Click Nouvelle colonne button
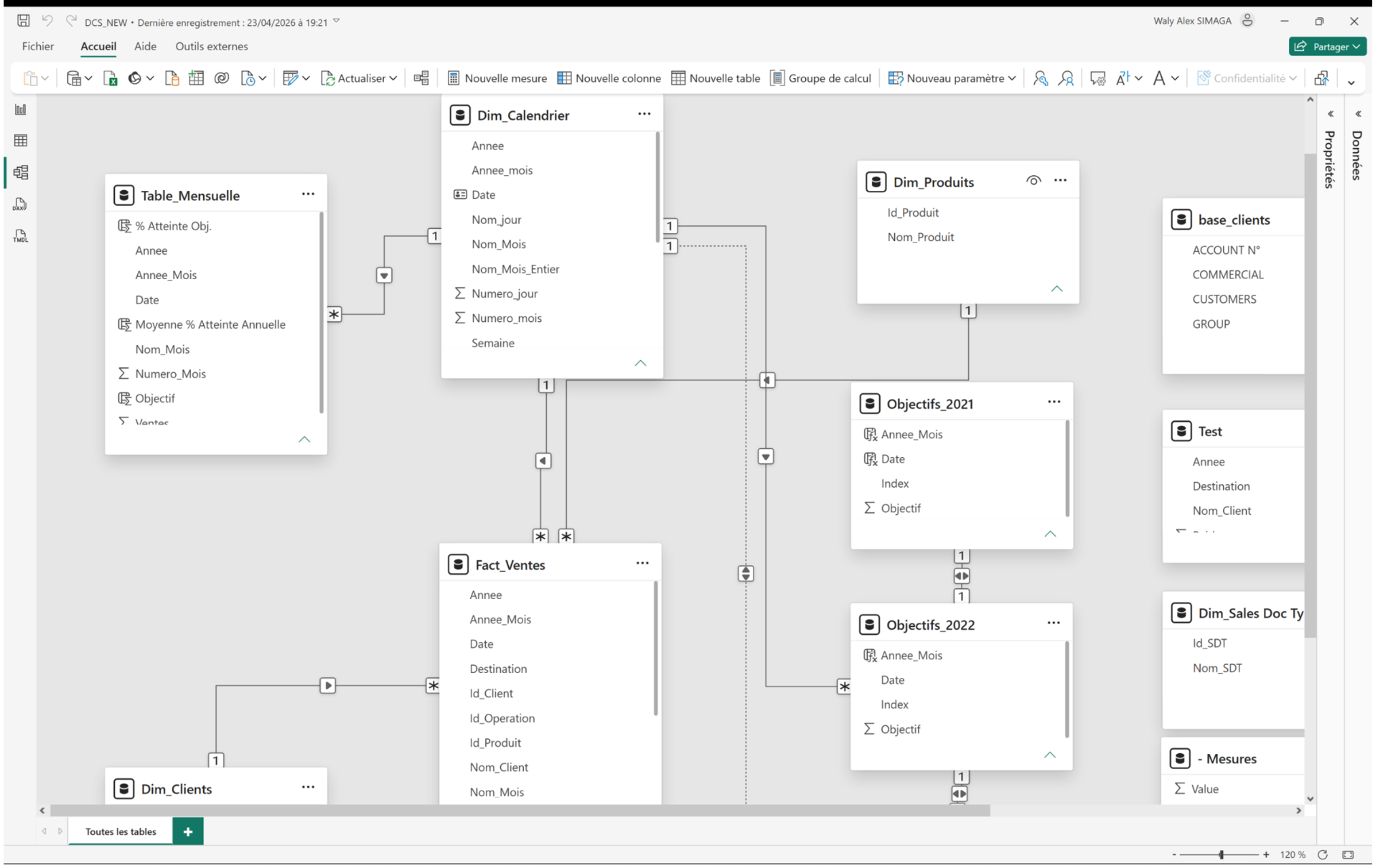This screenshot has height=868, width=1378. tap(609, 78)
